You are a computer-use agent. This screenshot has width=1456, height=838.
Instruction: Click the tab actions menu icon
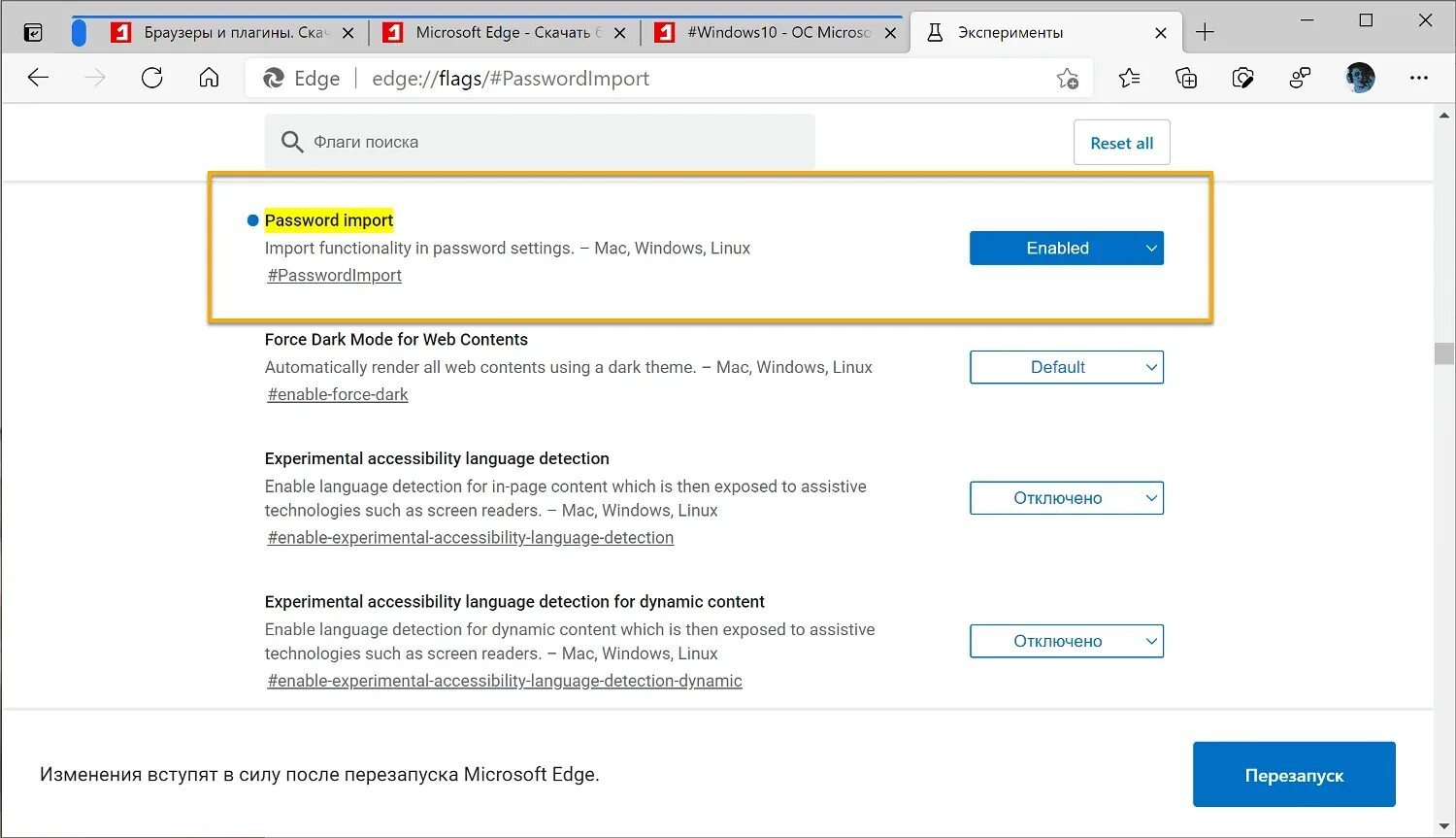point(33,33)
